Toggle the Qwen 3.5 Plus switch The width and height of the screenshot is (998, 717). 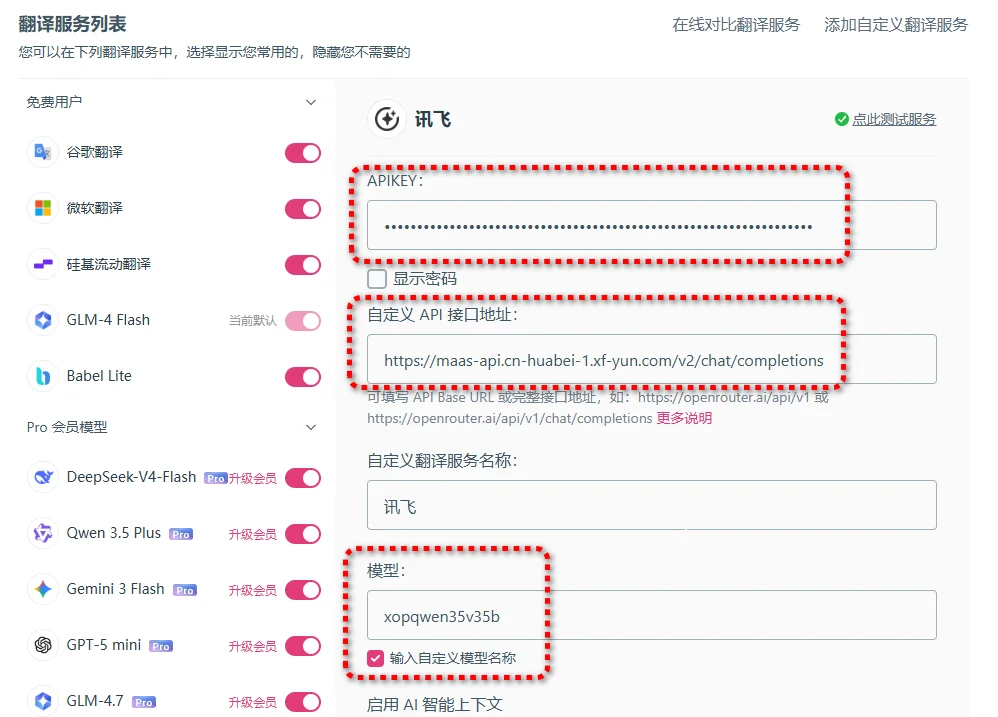303,534
